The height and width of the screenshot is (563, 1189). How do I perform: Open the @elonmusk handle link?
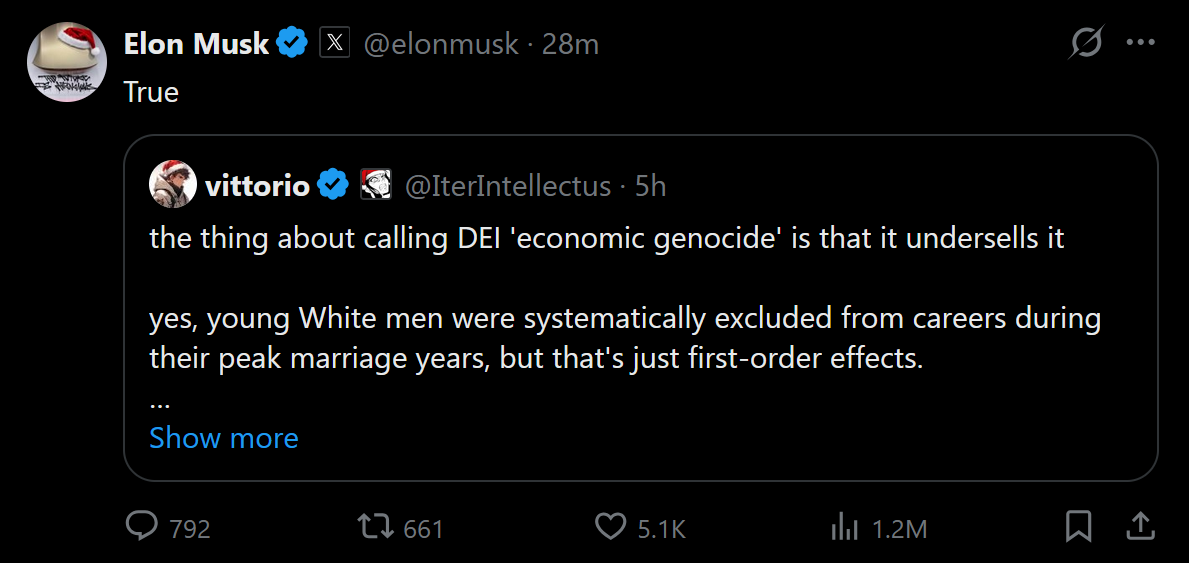(441, 44)
